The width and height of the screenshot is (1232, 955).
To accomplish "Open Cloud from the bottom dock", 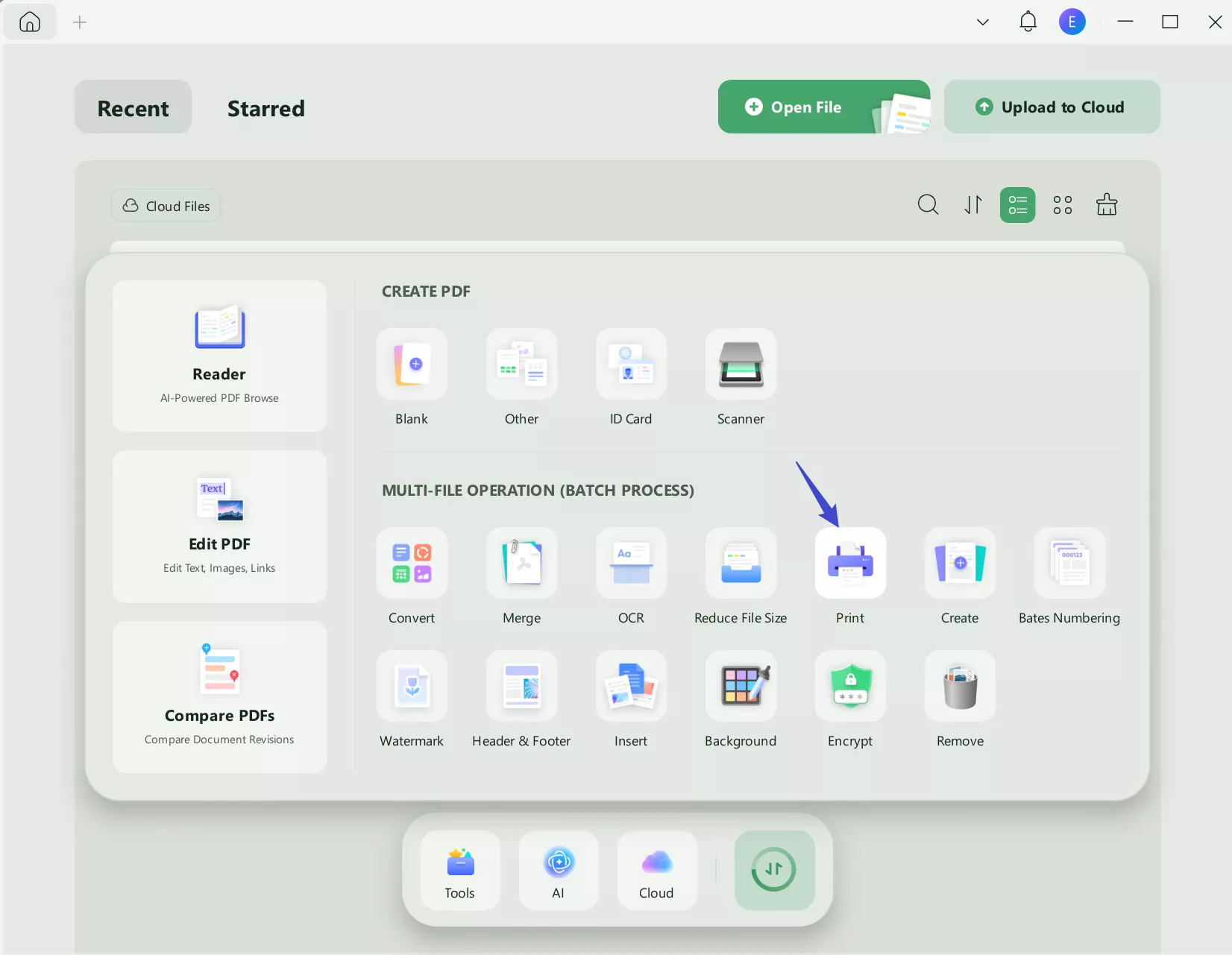I will (657, 871).
